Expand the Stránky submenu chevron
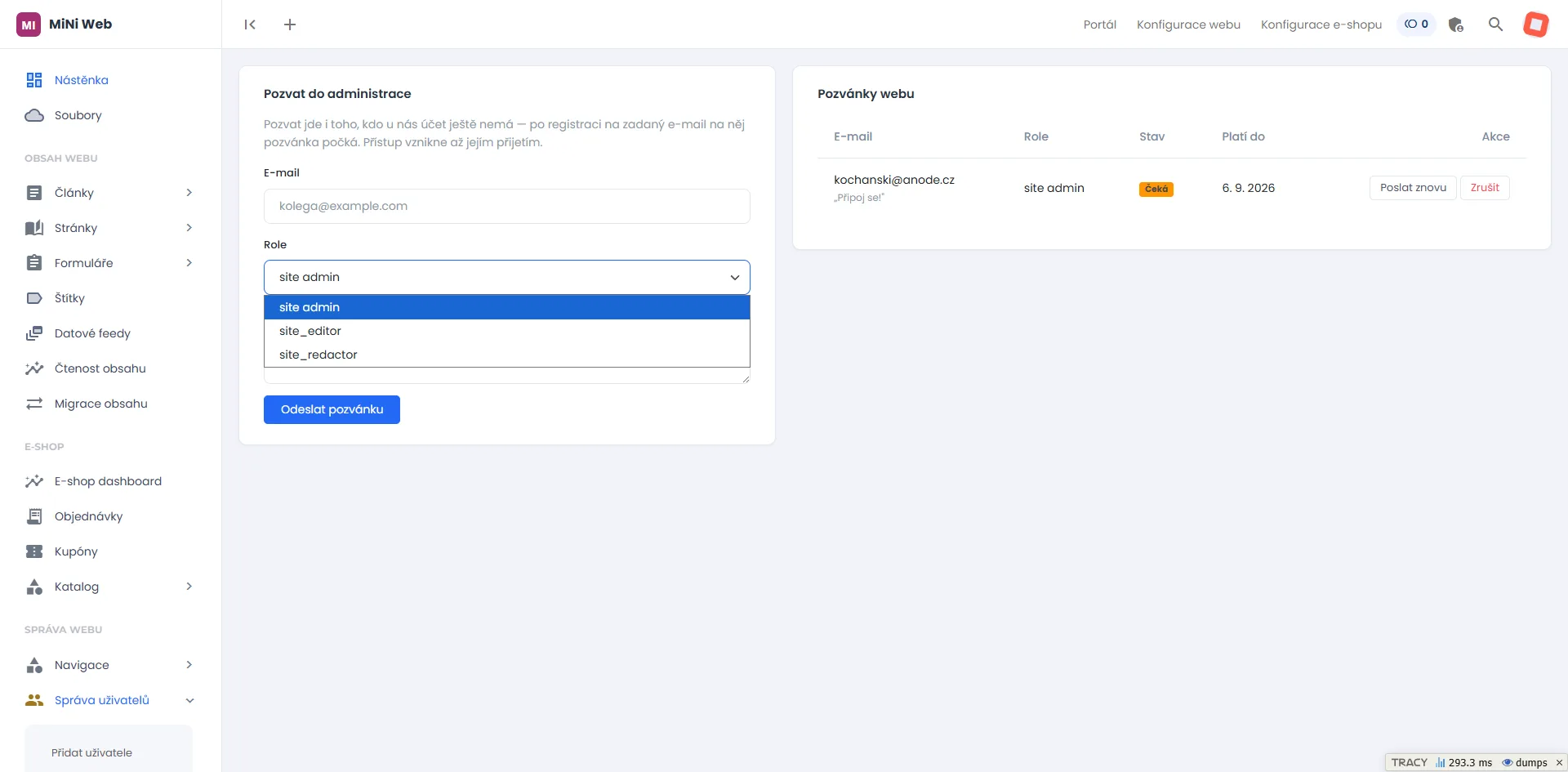The width and height of the screenshot is (1568, 772). [189, 228]
